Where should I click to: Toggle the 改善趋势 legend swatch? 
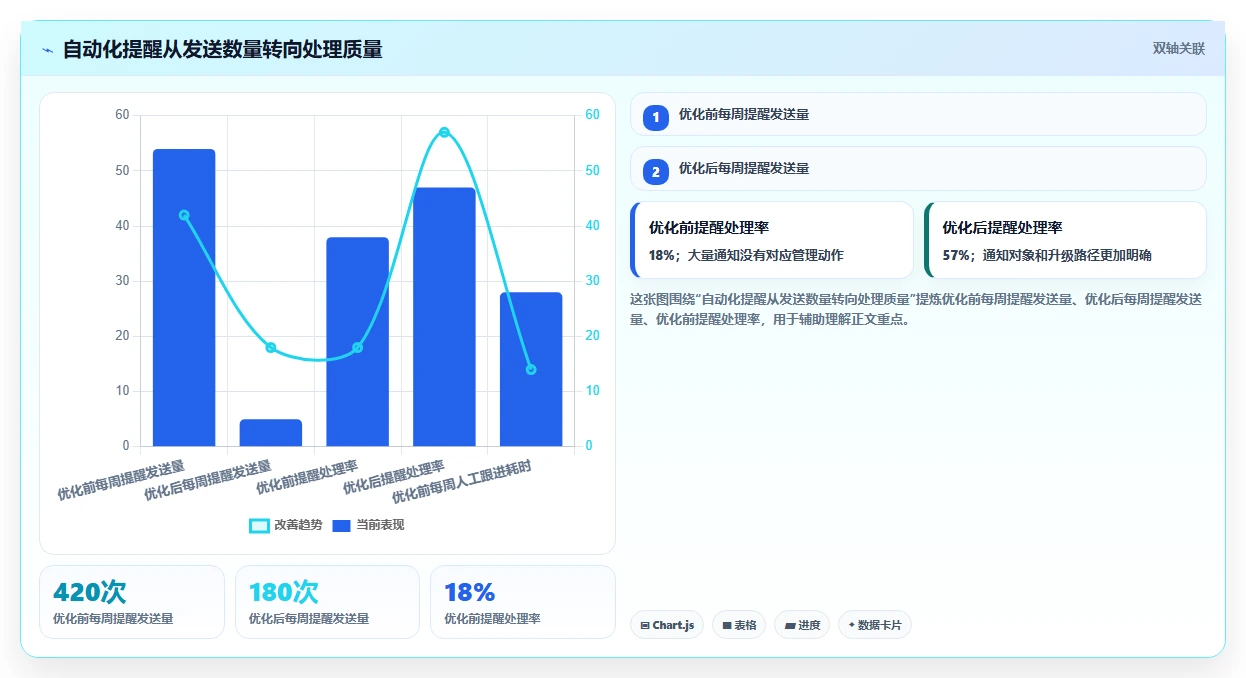259,525
